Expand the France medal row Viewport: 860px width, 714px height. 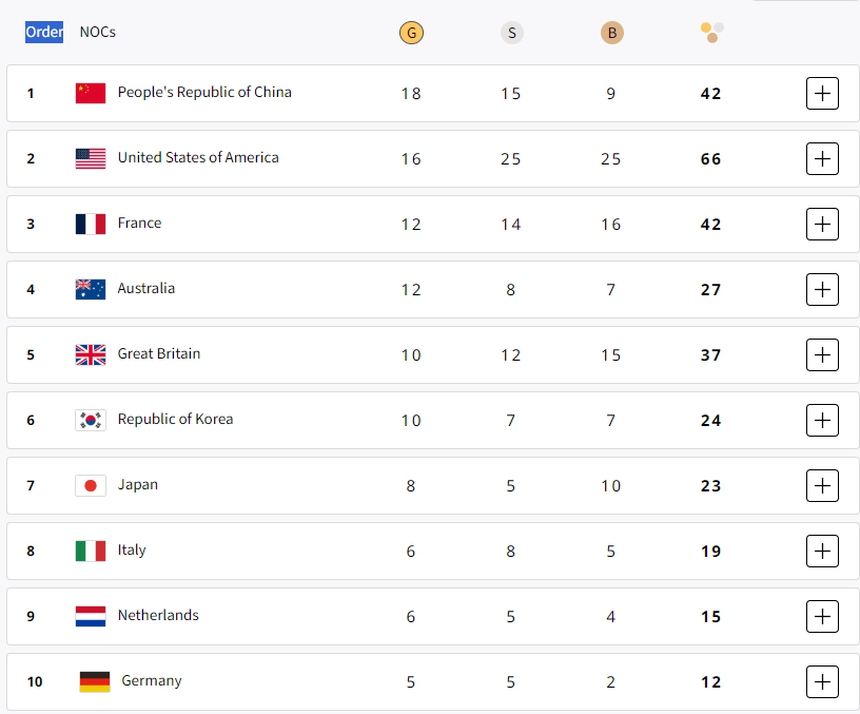[822, 224]
